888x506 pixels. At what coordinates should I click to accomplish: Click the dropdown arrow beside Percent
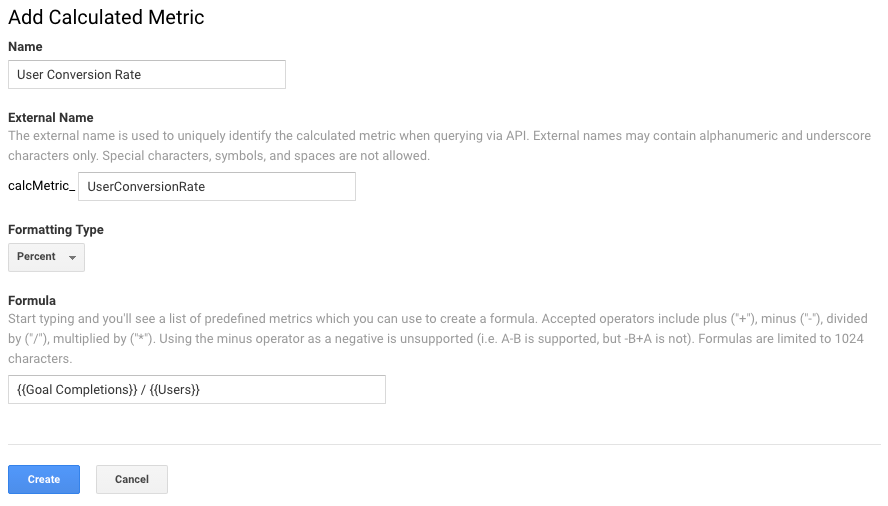72,258
